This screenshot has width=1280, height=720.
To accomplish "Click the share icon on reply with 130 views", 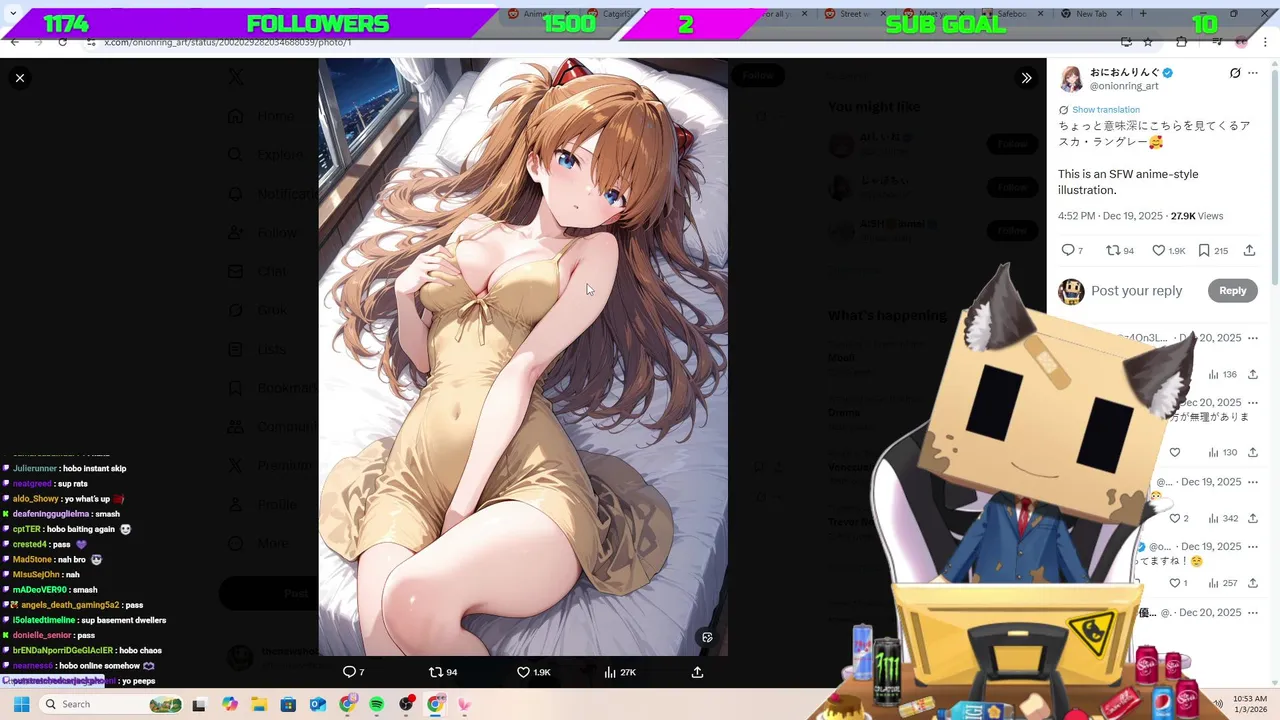I will click(1252, 452).
